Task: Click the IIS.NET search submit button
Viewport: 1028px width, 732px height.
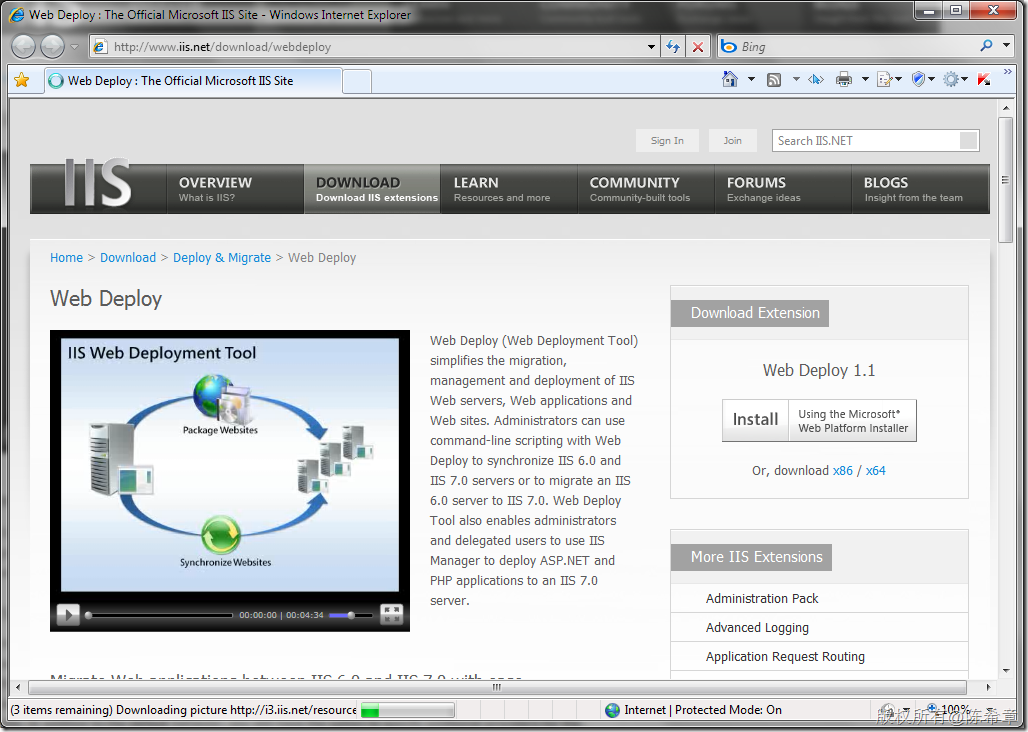Action: click(x=968, y=140)
